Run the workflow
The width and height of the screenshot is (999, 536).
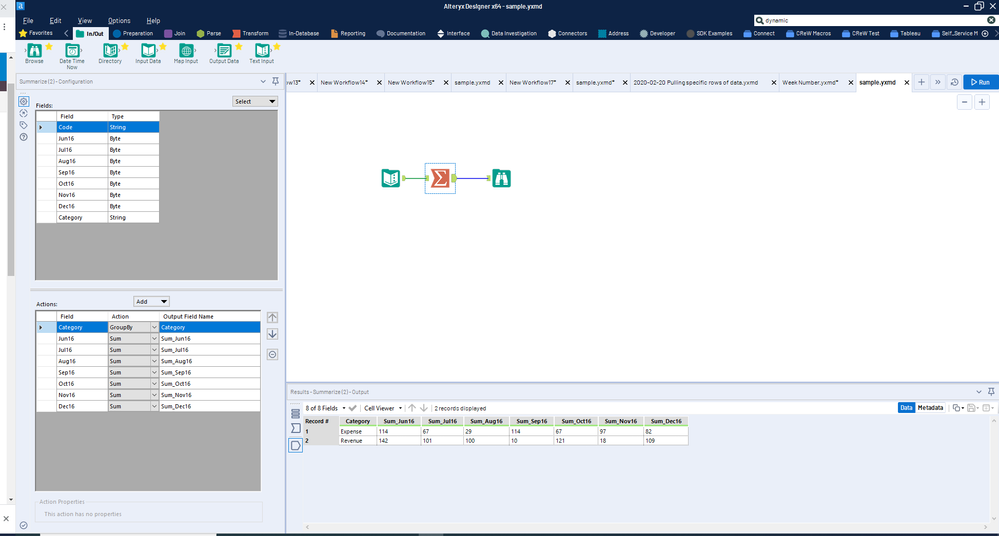coord(981,82)
